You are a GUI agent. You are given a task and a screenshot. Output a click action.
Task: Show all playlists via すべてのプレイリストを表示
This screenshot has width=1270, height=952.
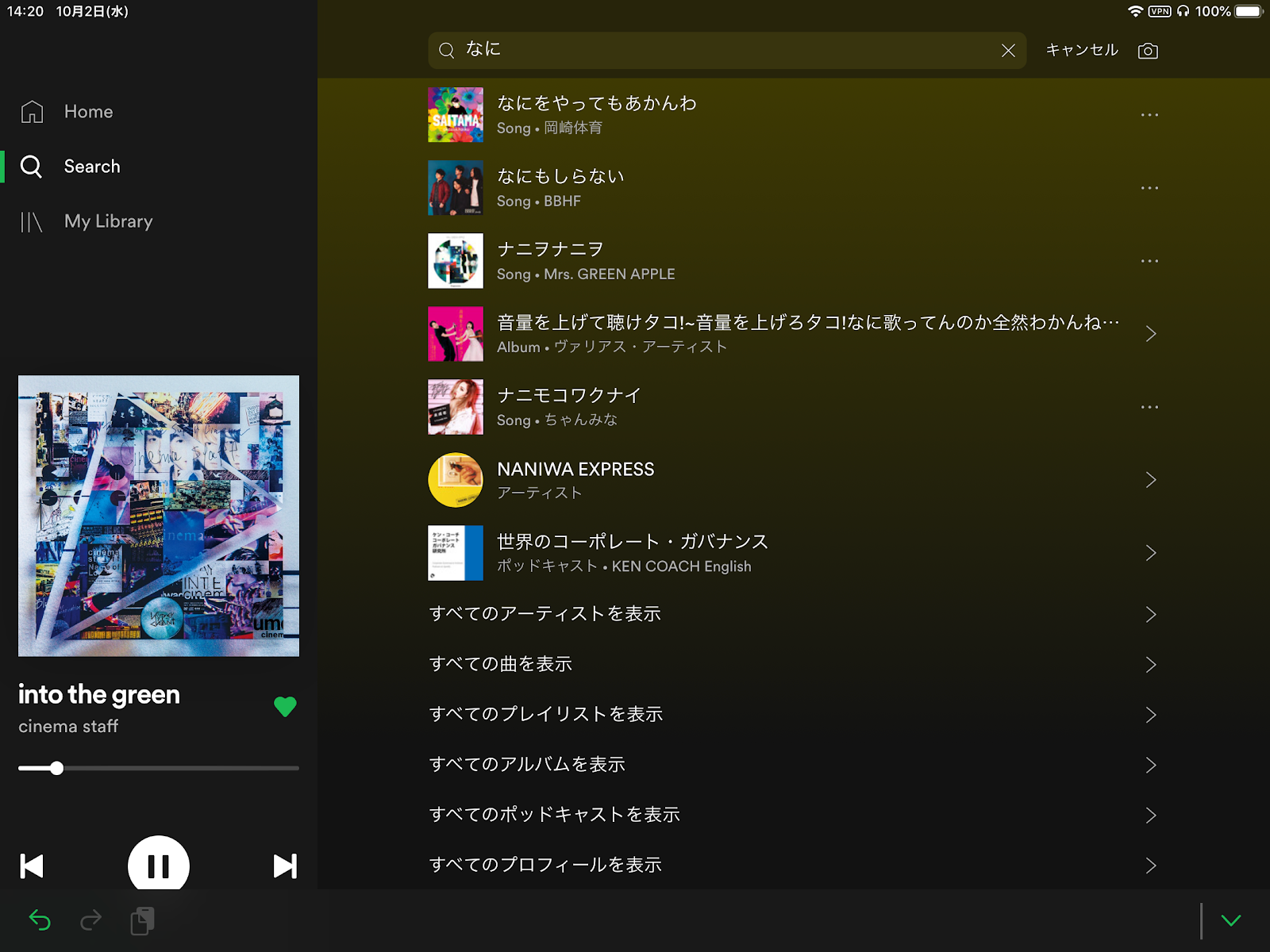click(x=546, y=714)
